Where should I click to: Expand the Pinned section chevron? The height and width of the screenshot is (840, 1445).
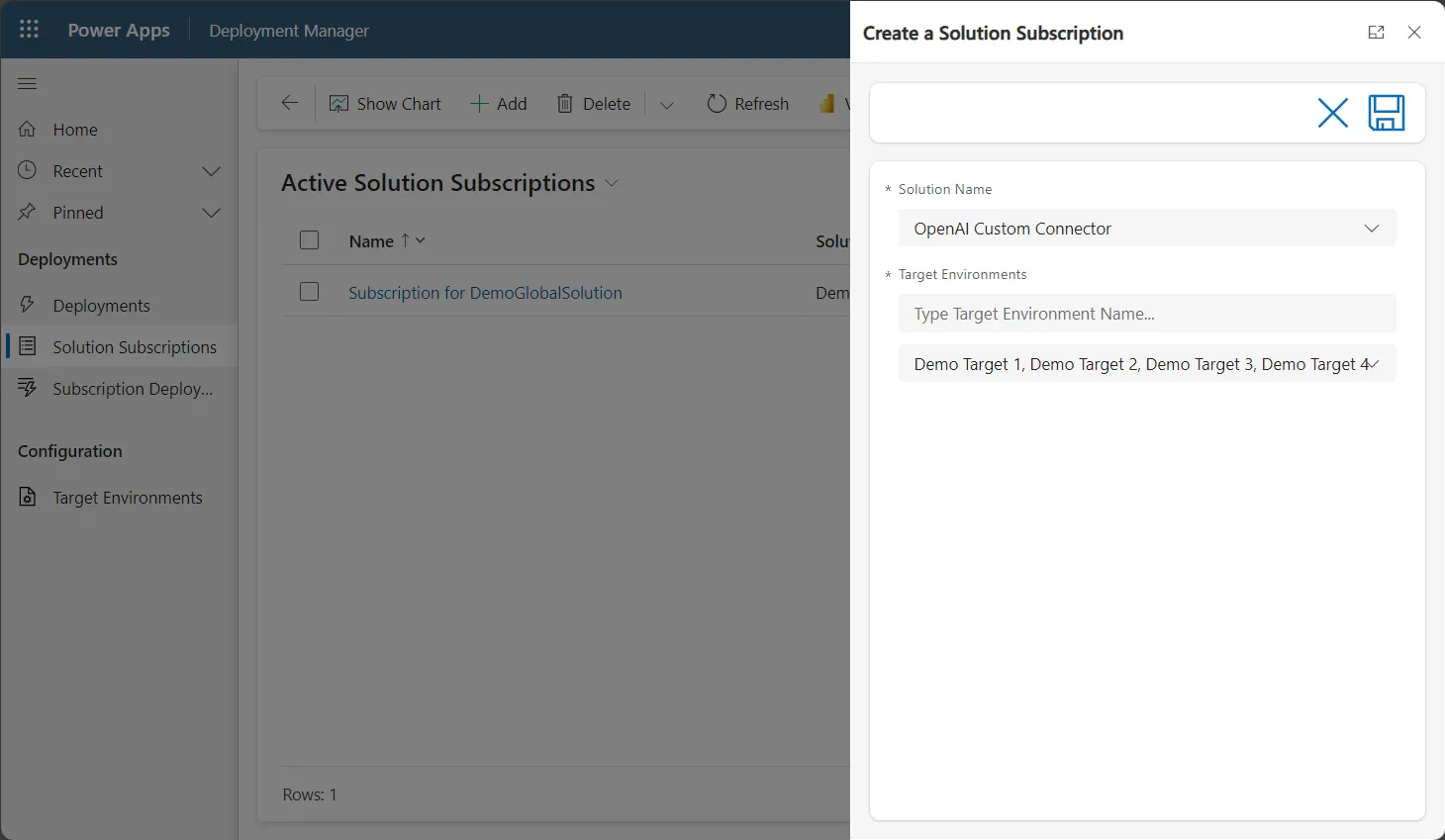[211, 213]
